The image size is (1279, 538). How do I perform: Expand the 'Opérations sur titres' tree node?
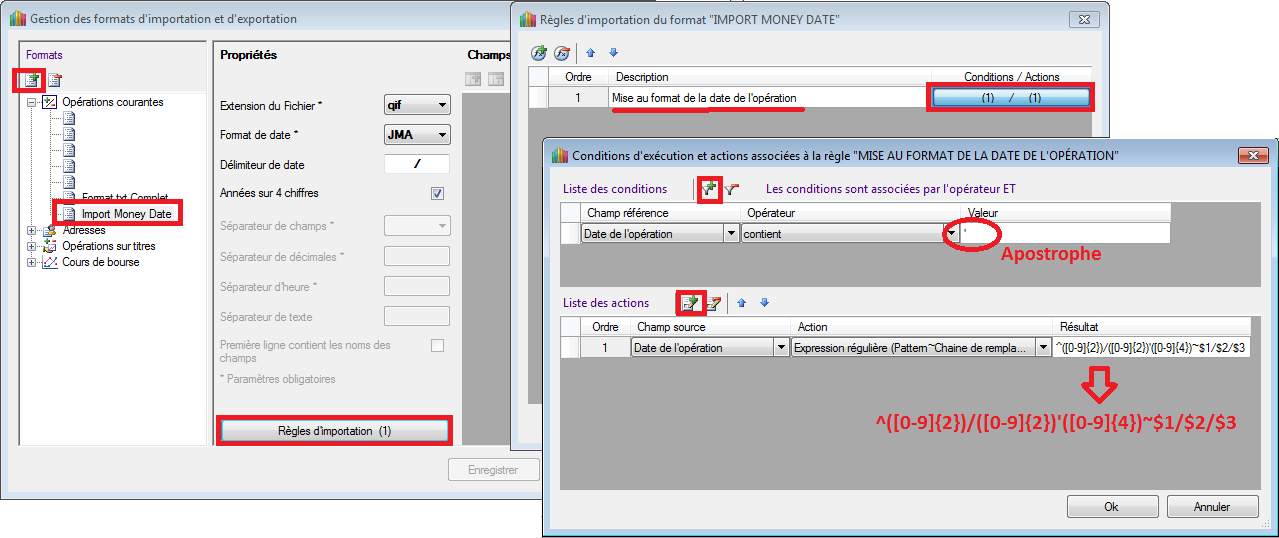pos(32,246)
